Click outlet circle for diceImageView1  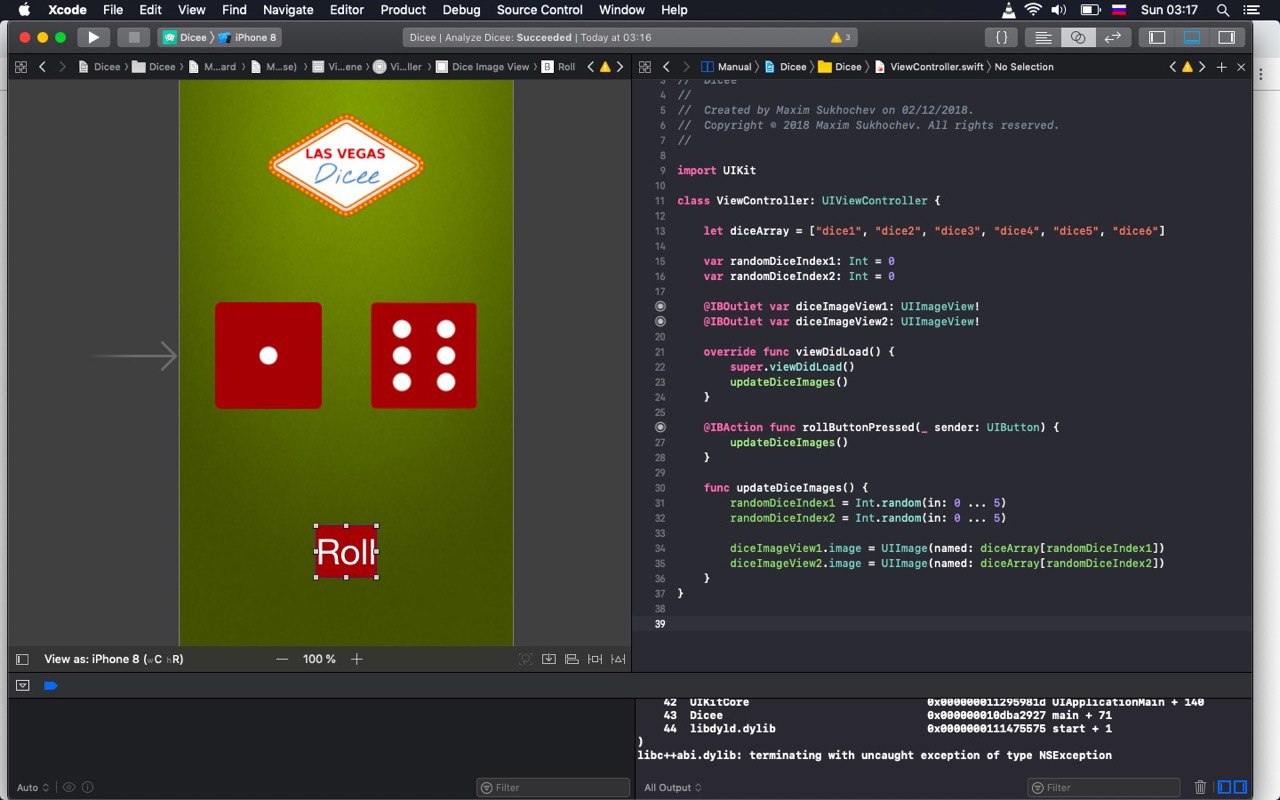pos(660,306)
